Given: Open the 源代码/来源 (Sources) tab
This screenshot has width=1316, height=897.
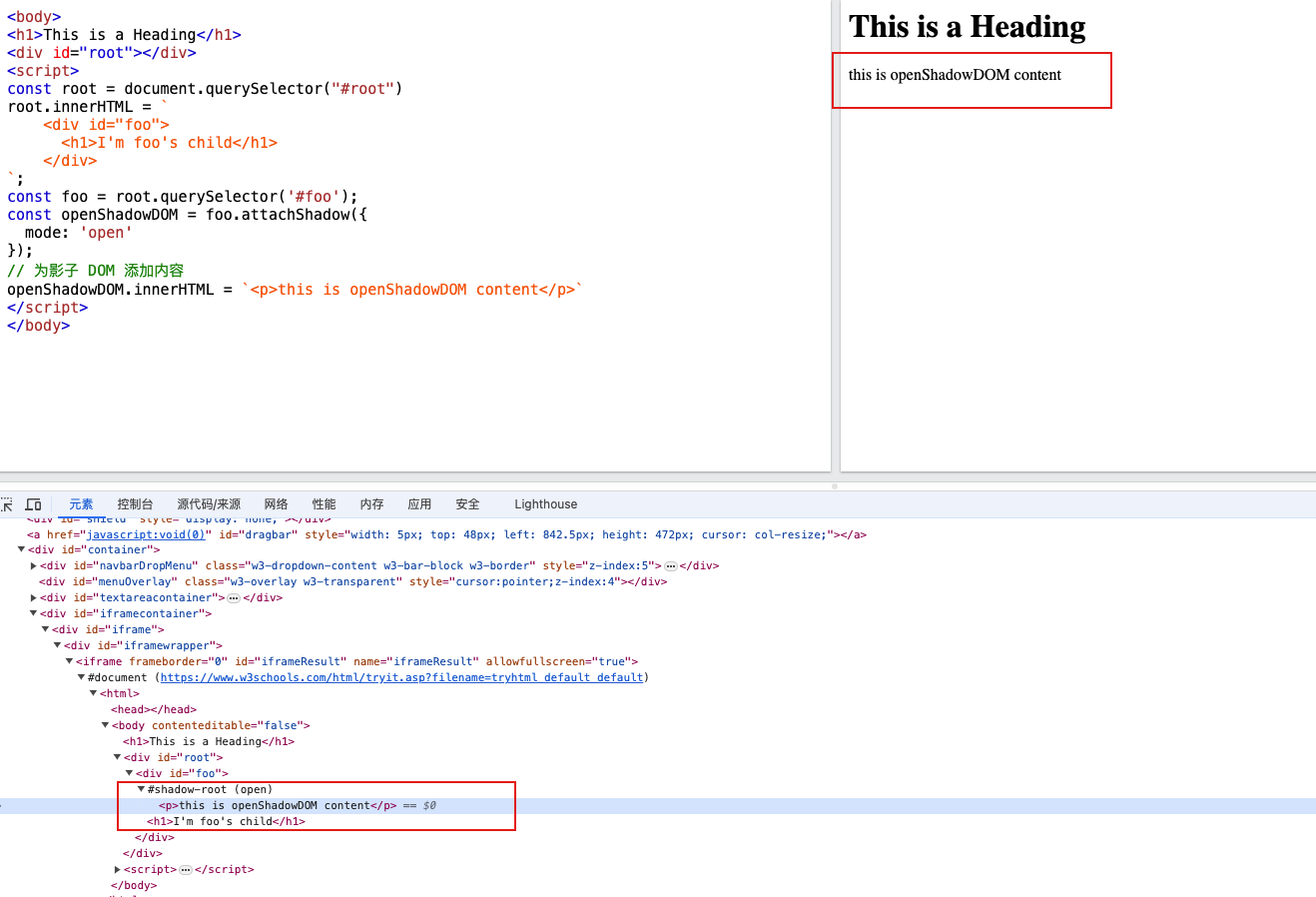Looking at the screenshot, I should (209, 504).
